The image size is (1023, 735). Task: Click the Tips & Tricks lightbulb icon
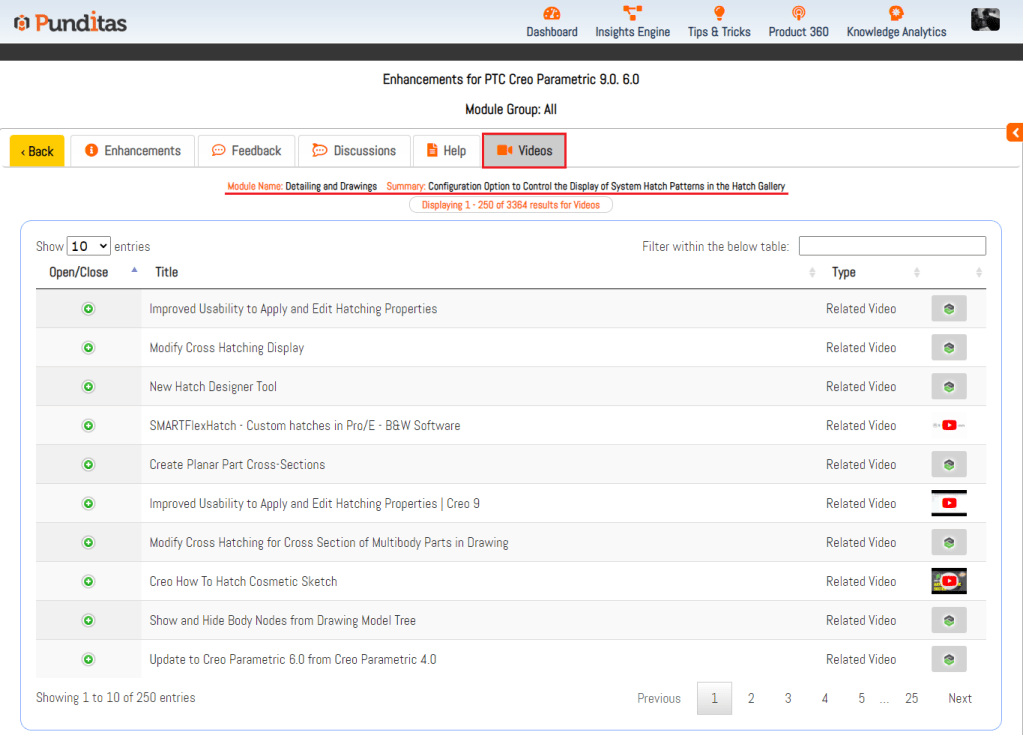pos(719,14)
